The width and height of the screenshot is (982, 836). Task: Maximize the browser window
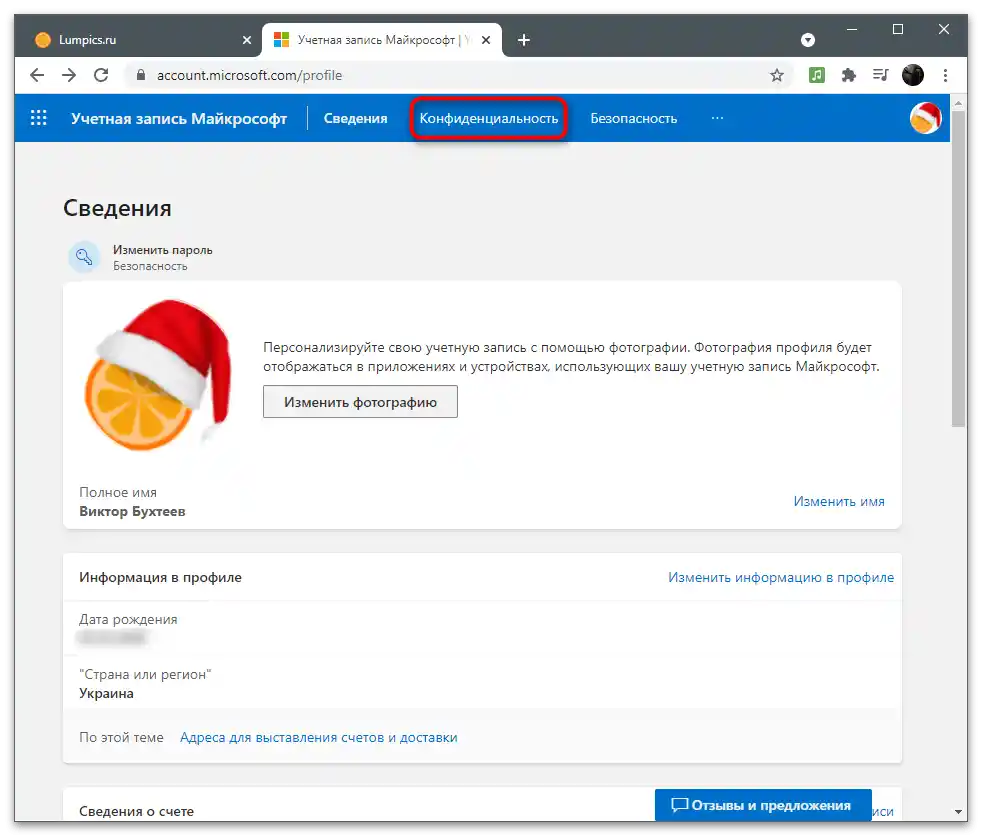897,29
